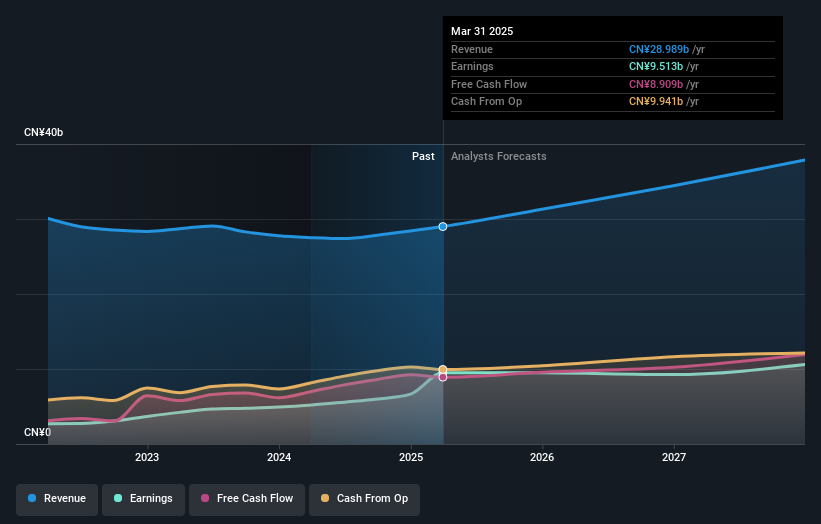Image resolution: width=821 pixels, height=524 pixels.
Task: Click the 2024 x-axis label
Action: coord(279,457)
